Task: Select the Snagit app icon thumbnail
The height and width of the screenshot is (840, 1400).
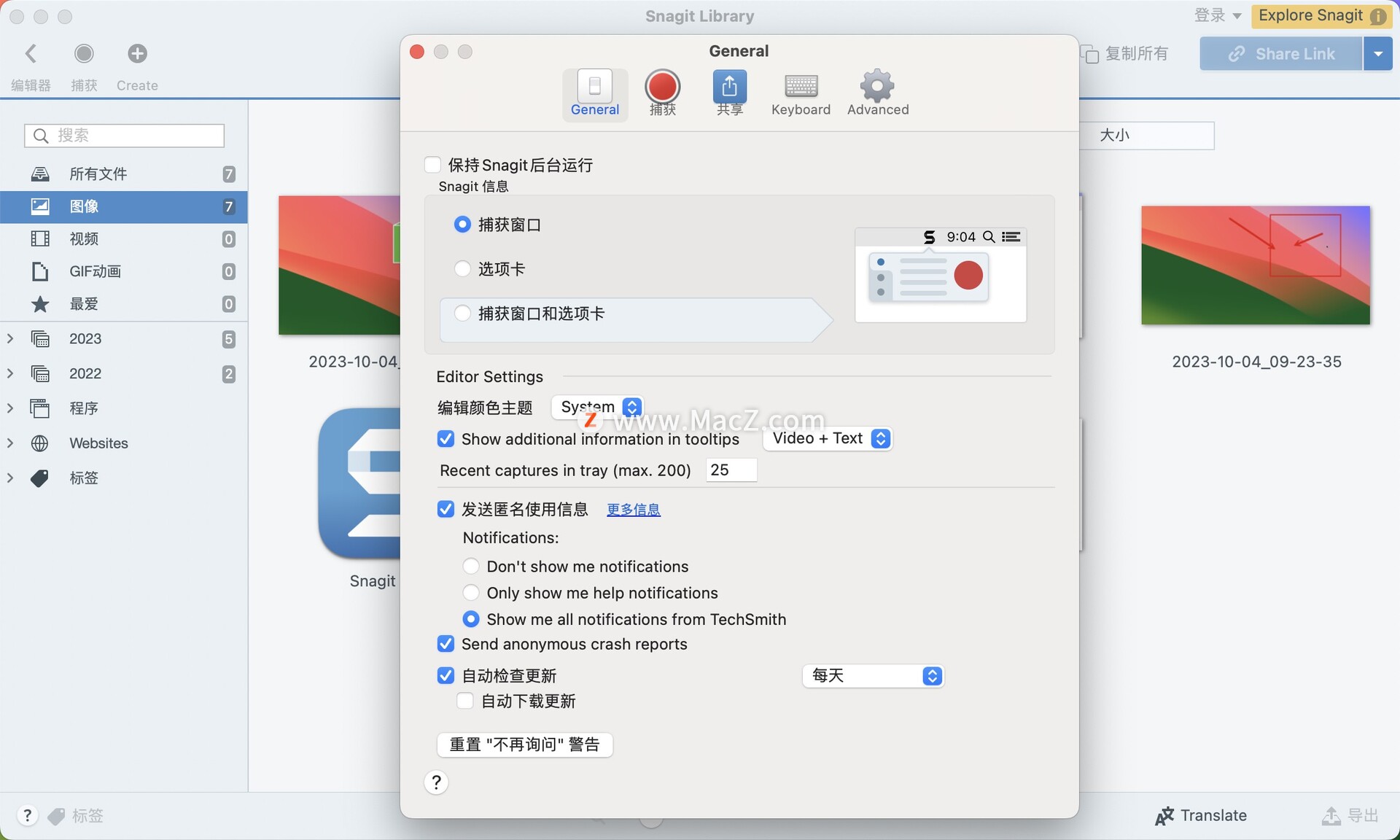Action: click(x=359, y=484)
